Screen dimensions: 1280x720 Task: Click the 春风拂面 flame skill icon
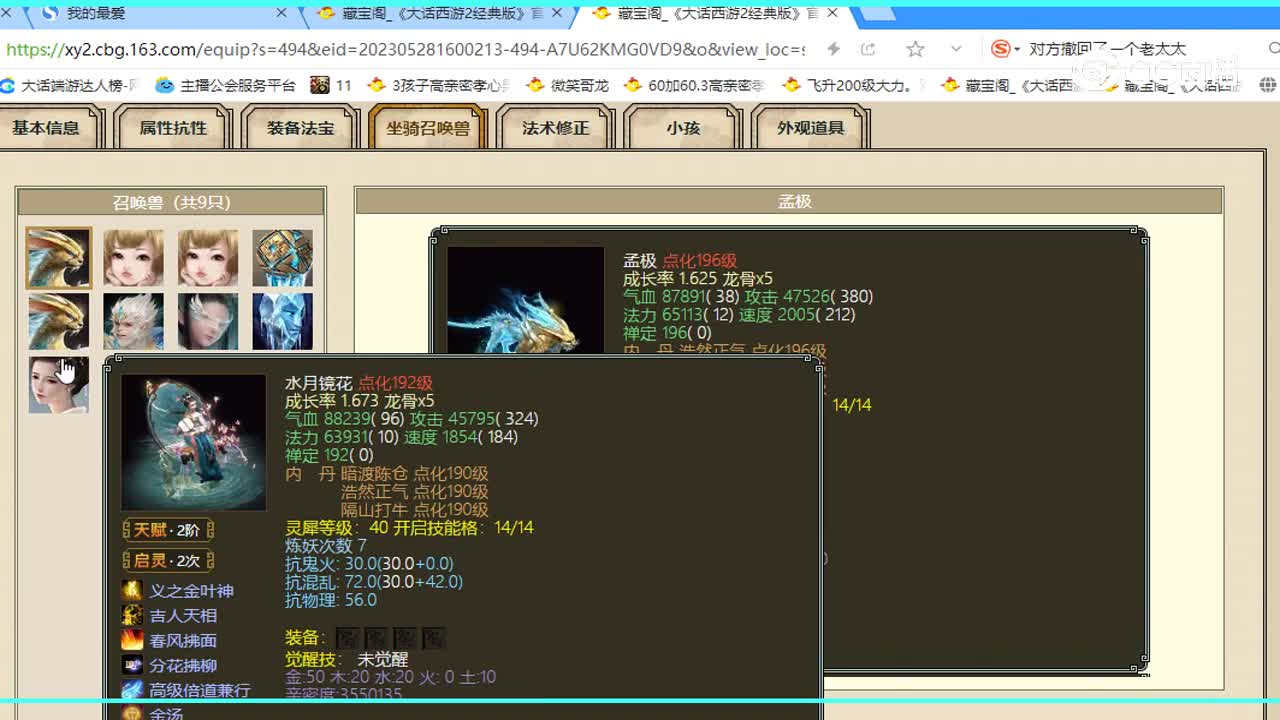pyautogui.click(x=132, y=640)
